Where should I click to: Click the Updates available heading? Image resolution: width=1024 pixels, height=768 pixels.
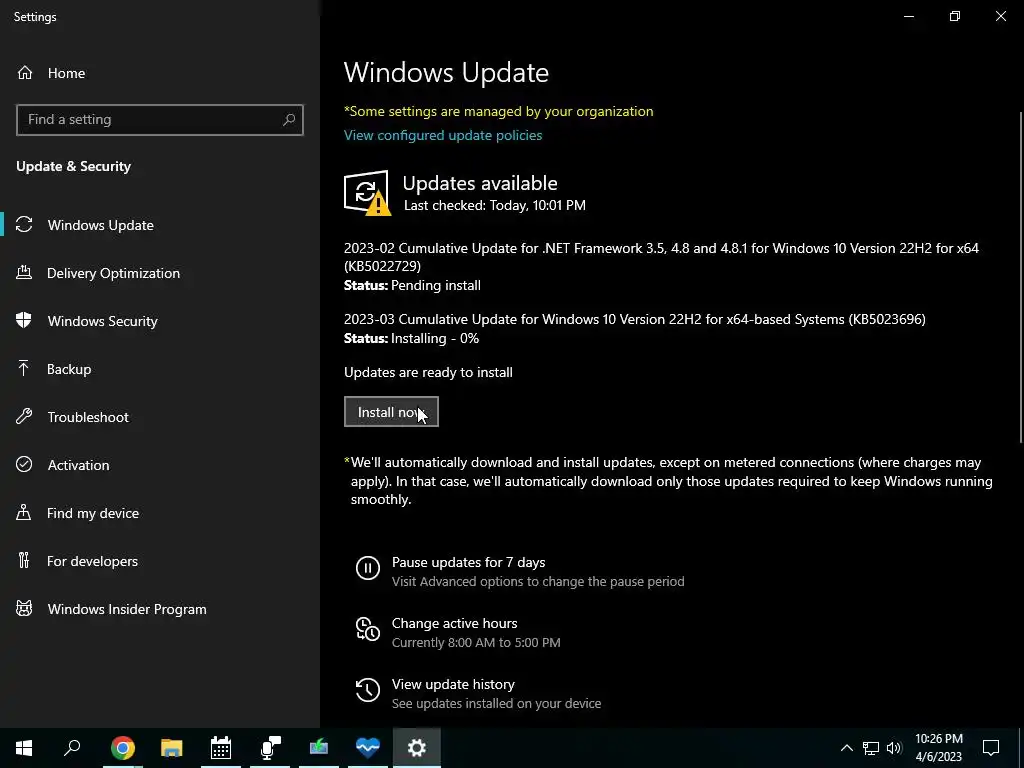pos(480,183)
